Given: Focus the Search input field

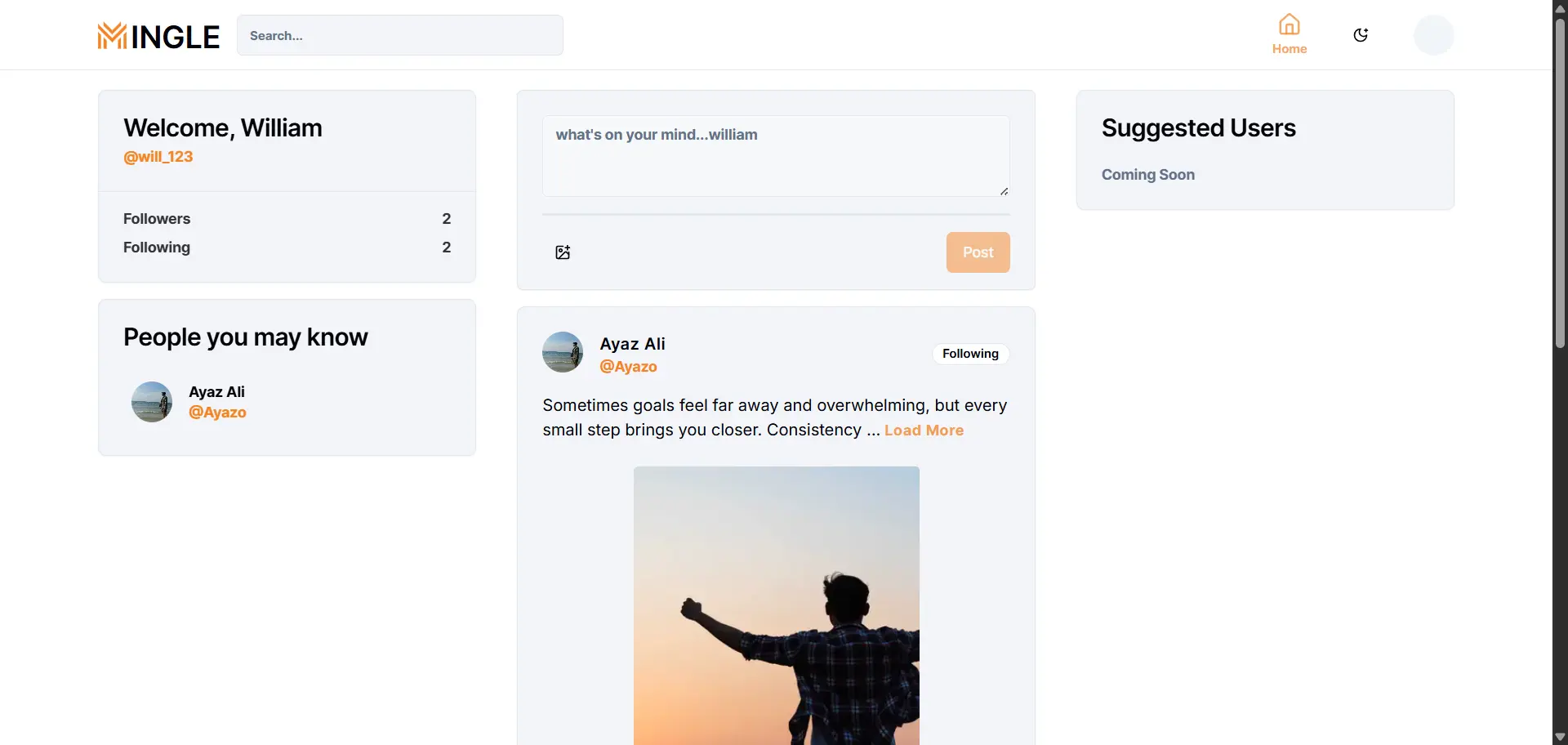Looking at the screenshot, I should coord(400,36).
